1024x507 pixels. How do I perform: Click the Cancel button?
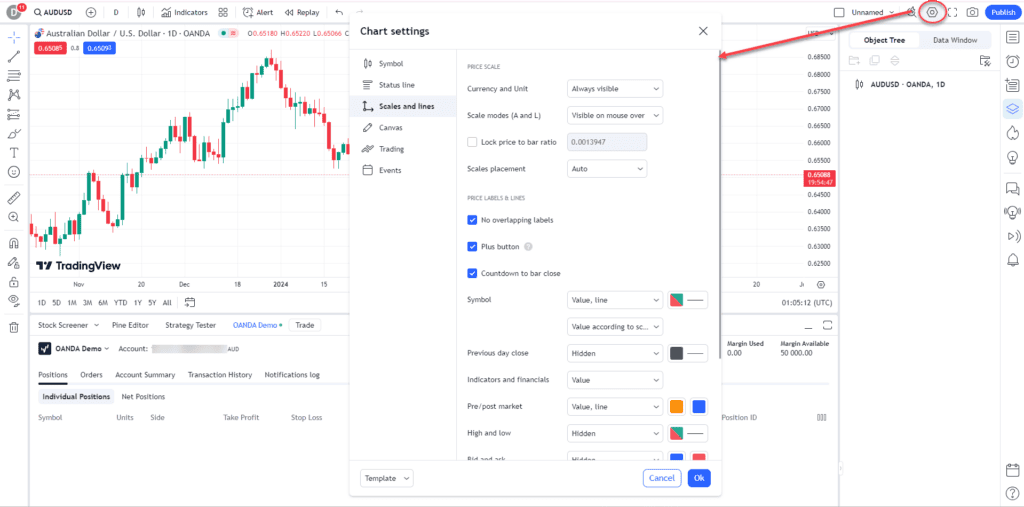click(662, 478)
